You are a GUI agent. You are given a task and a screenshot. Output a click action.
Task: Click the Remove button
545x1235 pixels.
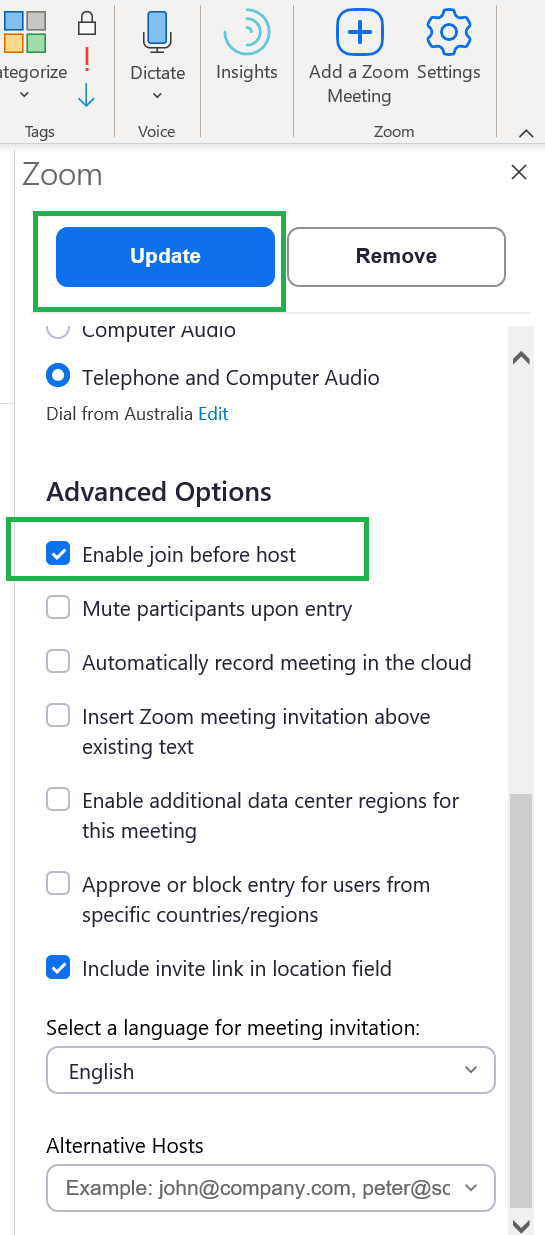(x=396, y=256)
